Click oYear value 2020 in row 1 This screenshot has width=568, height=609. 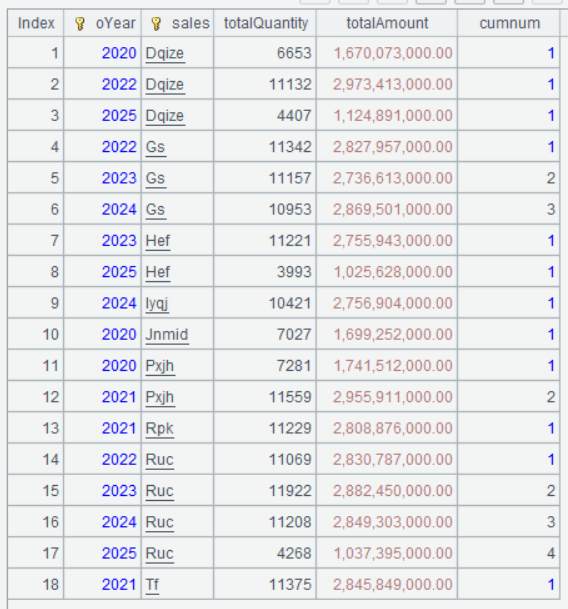pos(119,53)
